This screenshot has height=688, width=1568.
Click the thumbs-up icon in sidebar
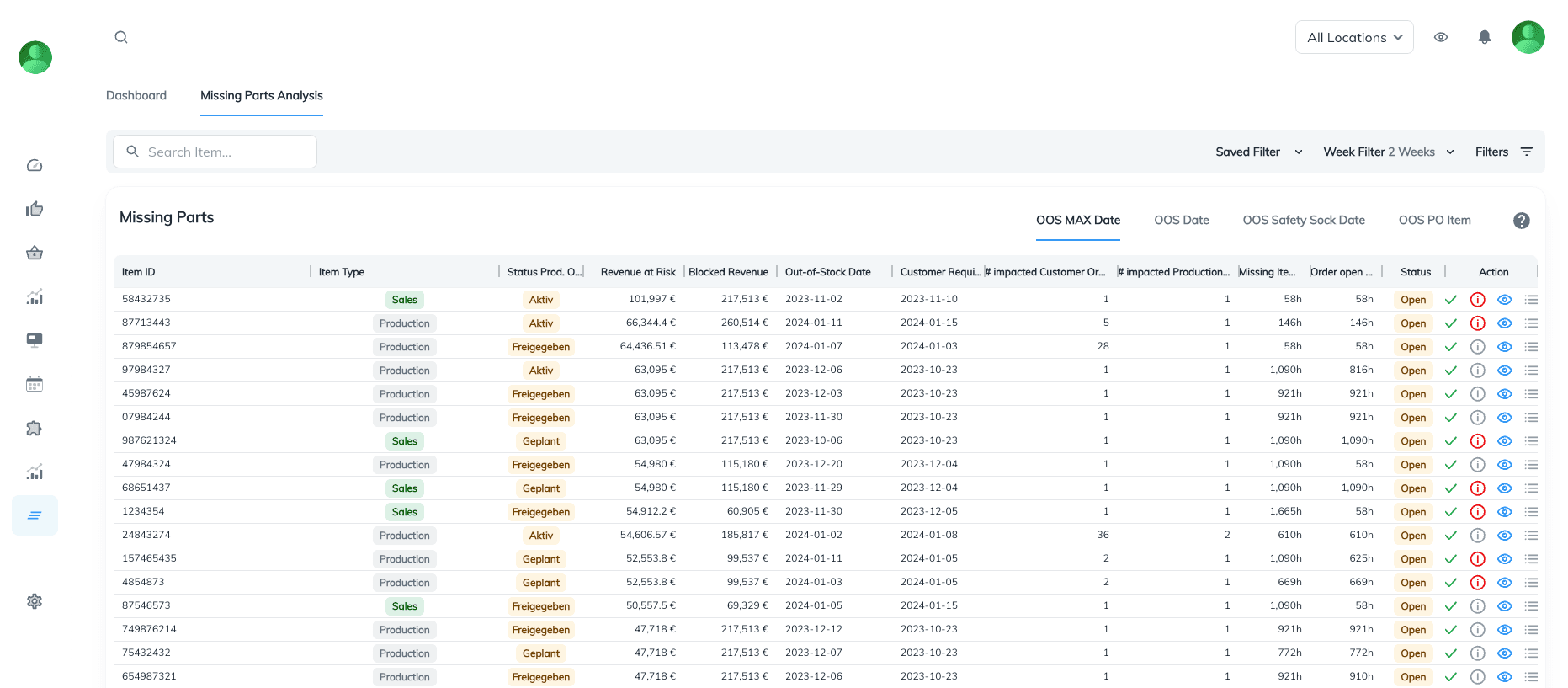coord(35,209)
